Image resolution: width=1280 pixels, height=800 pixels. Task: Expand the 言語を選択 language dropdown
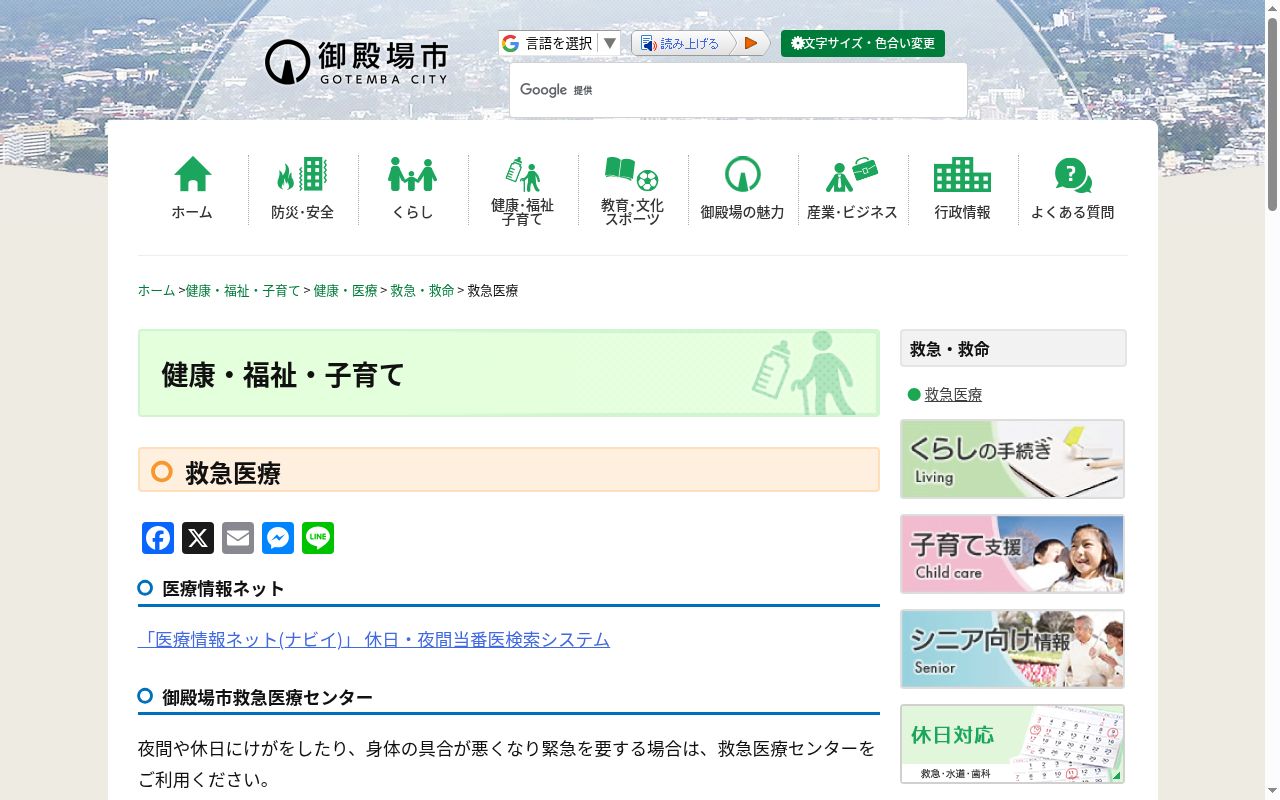[560, 43]
